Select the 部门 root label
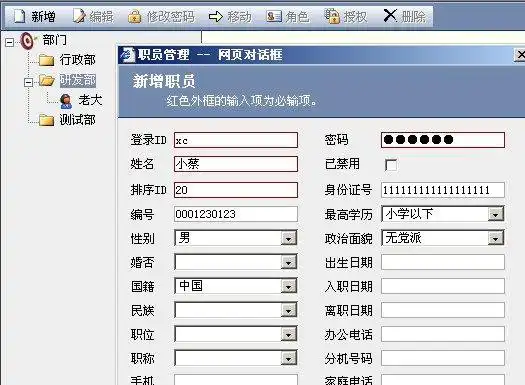 pos(55,40)
